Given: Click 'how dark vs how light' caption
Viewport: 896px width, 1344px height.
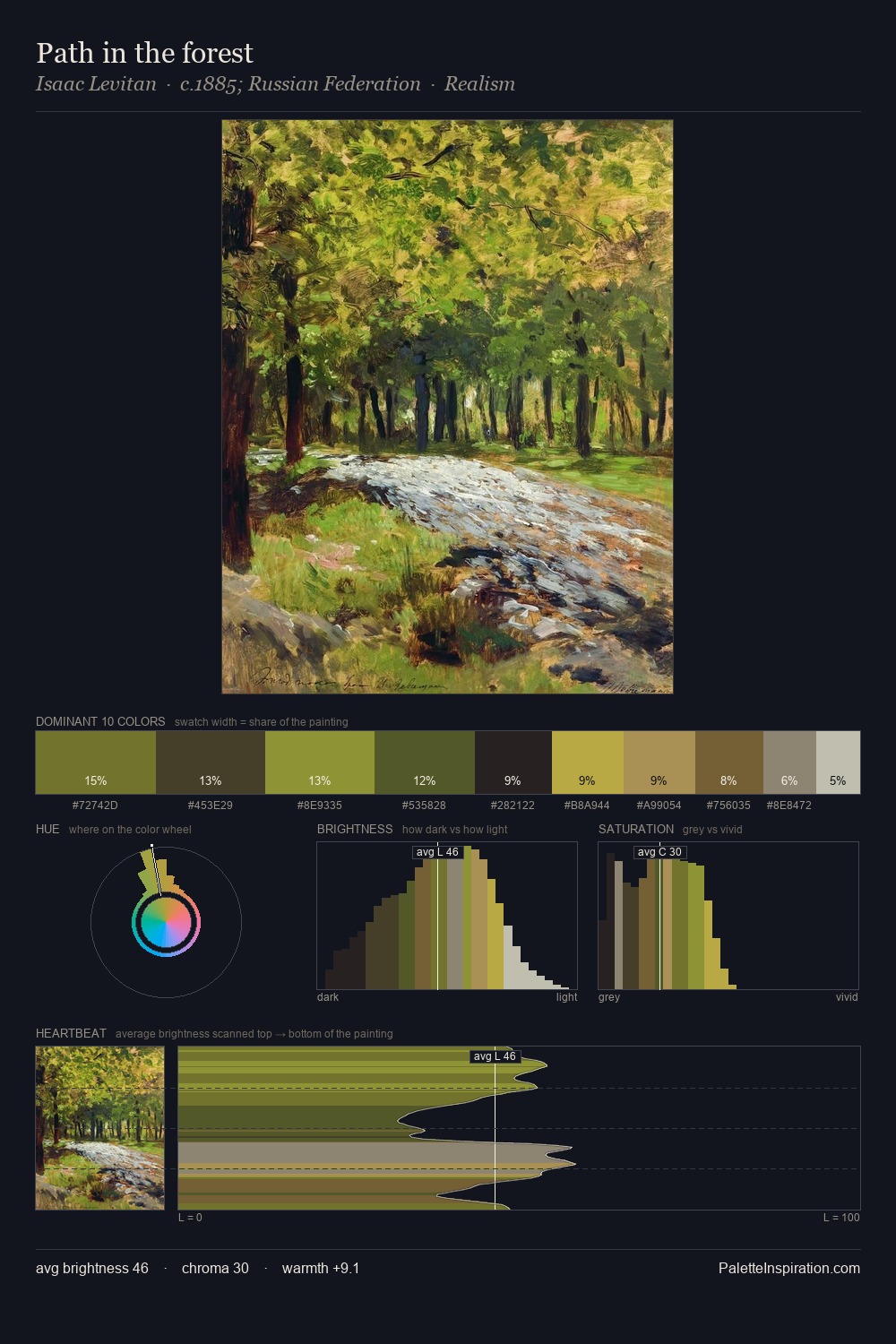Looking at the screenshot, I should (x=455, y=830).
